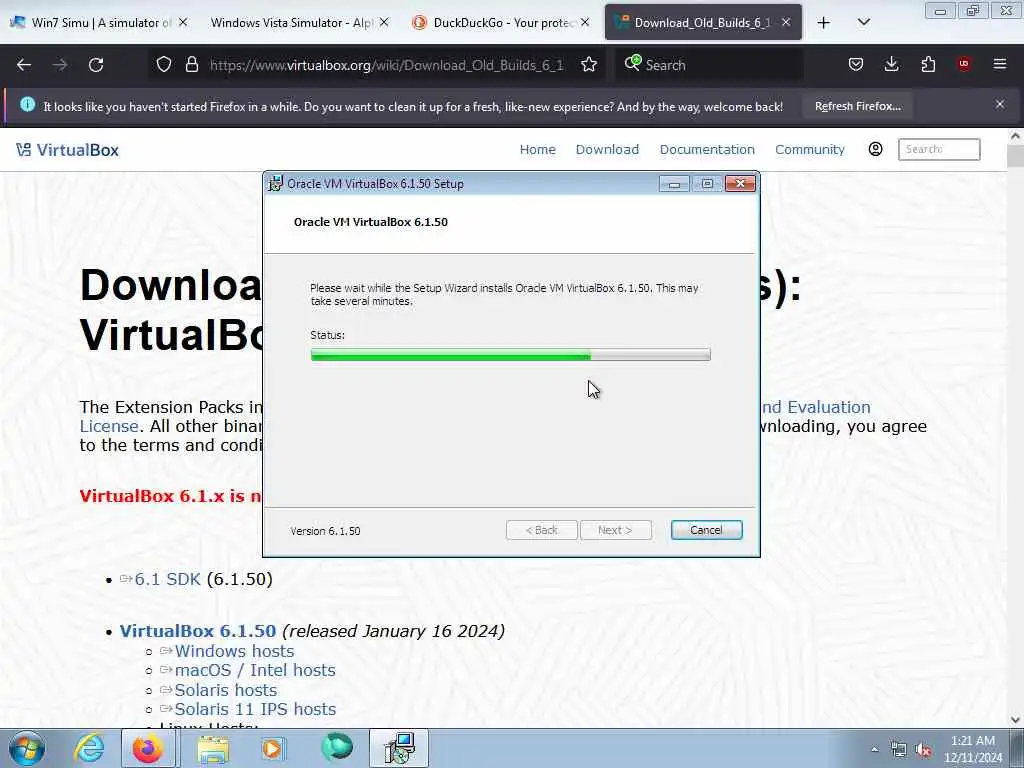The image size is (1024, 768).
Task: Open the Download navigation link
Action: (x=607, y=150)
